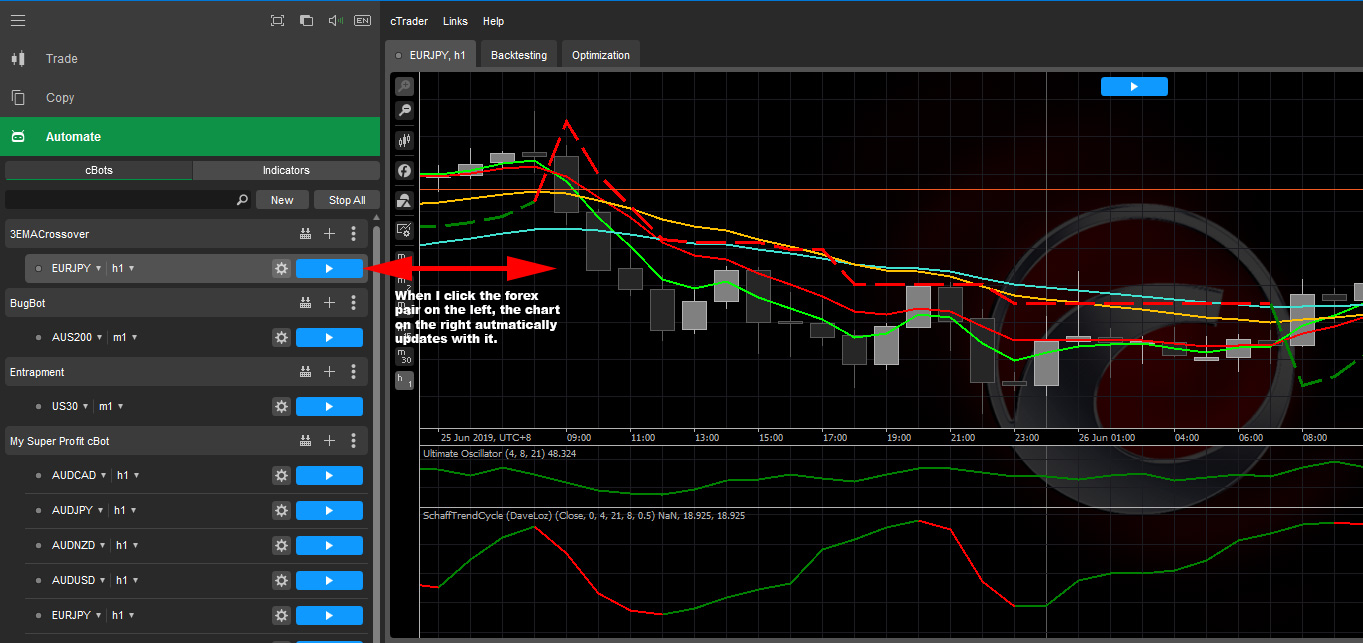The width and height of the screenshot is (1363, 643).
Task: Add an instance to BugBot with plus
Action: (x=330, y=303)
